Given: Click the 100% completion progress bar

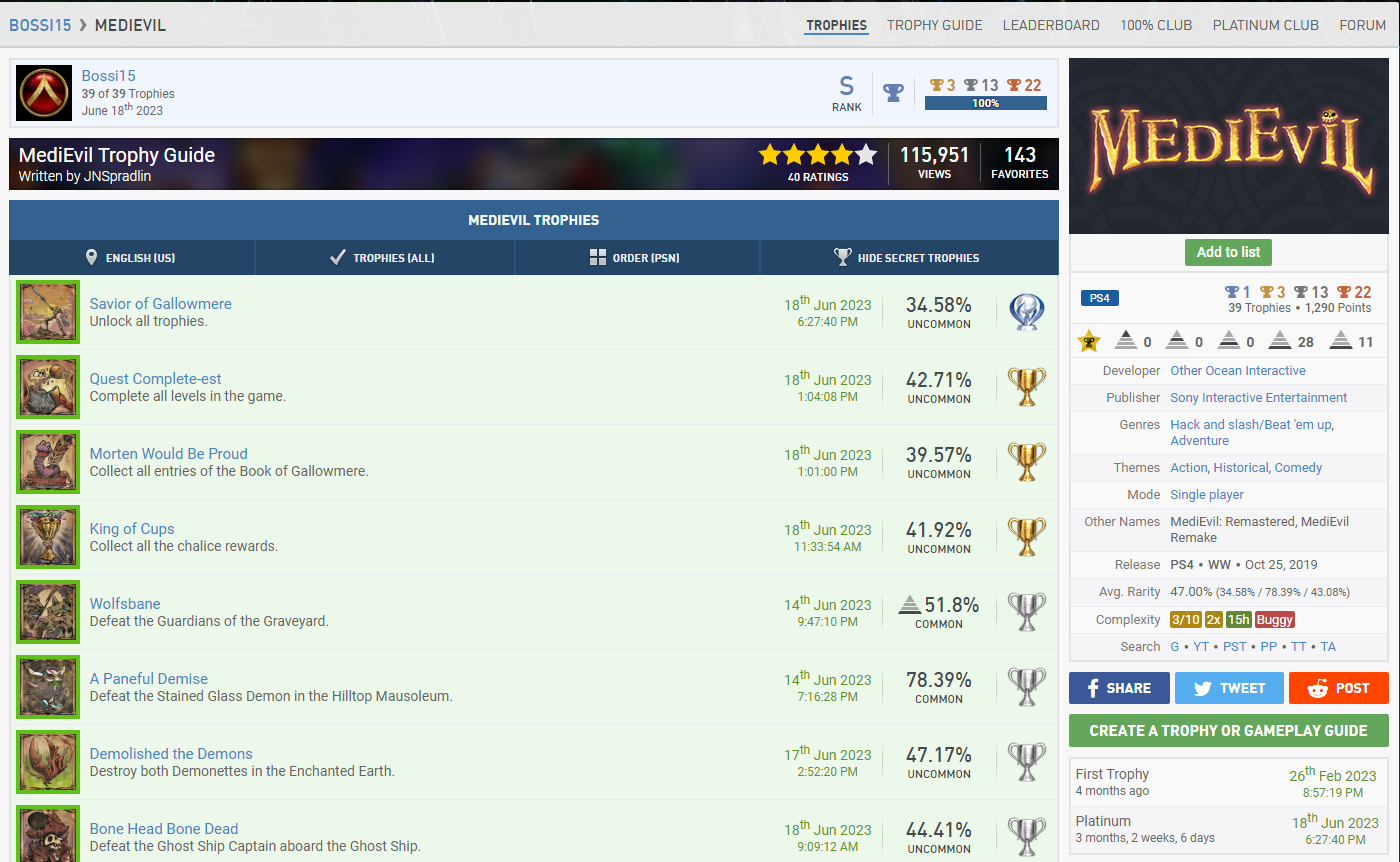Looking at the screenshot, I should click(985, 103).
